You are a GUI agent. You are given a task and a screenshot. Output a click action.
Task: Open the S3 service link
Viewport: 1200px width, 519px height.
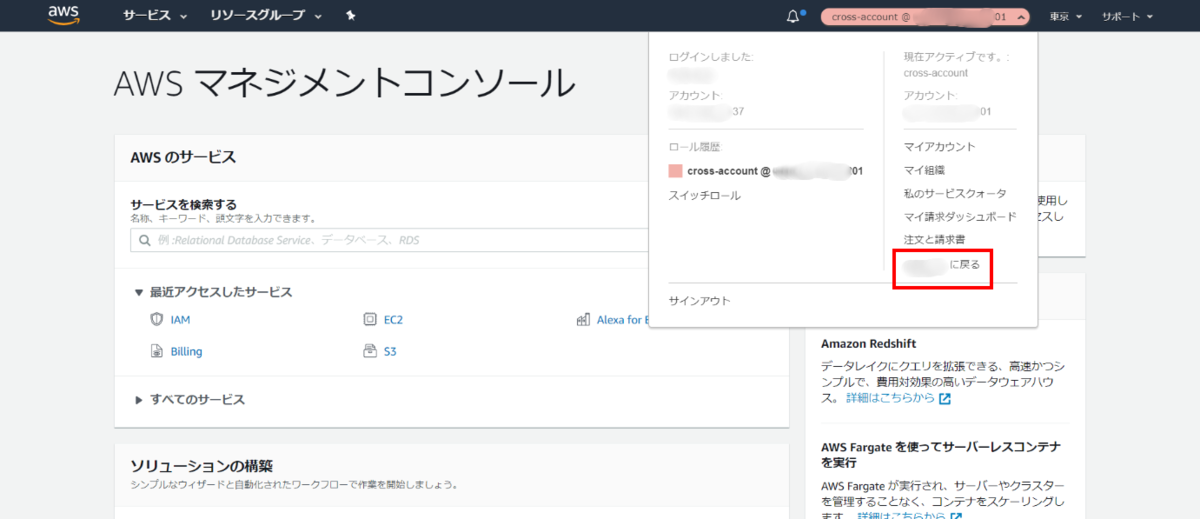pos(390,351)
